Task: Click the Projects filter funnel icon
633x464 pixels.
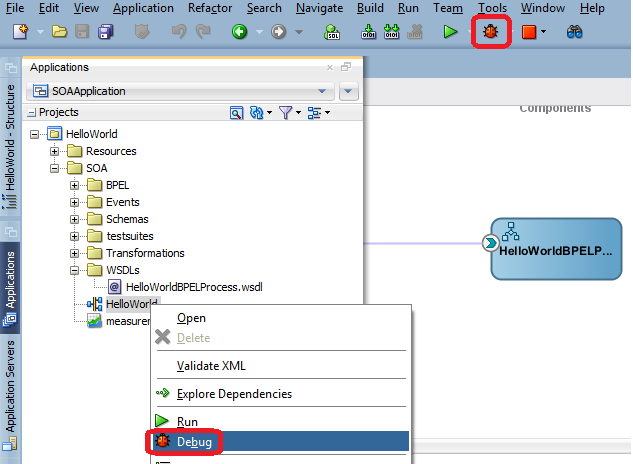Action: tap(285, 113)
